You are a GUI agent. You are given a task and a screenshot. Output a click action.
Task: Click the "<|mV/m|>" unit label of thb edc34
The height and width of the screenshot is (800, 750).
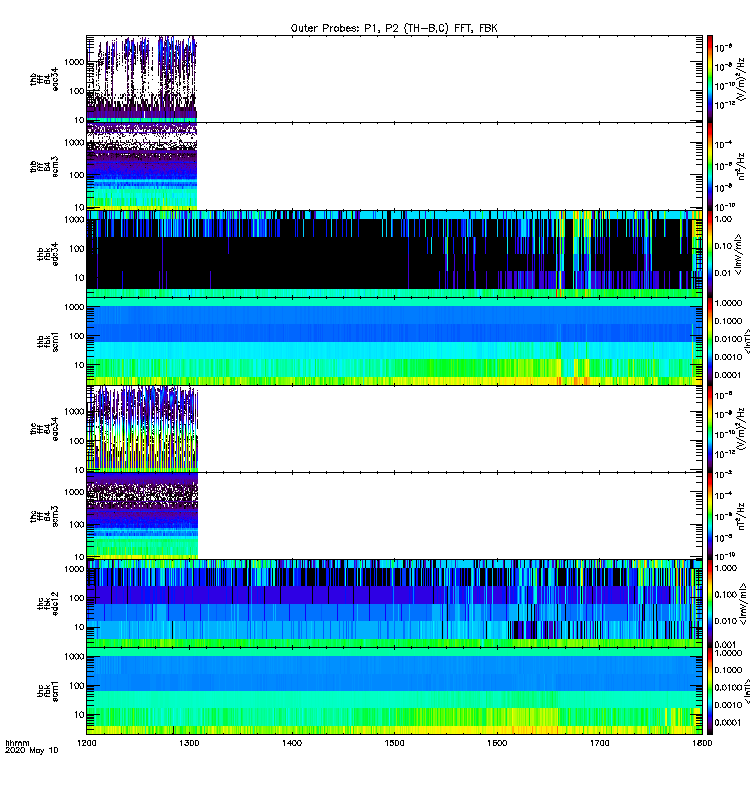click(738, 255)
